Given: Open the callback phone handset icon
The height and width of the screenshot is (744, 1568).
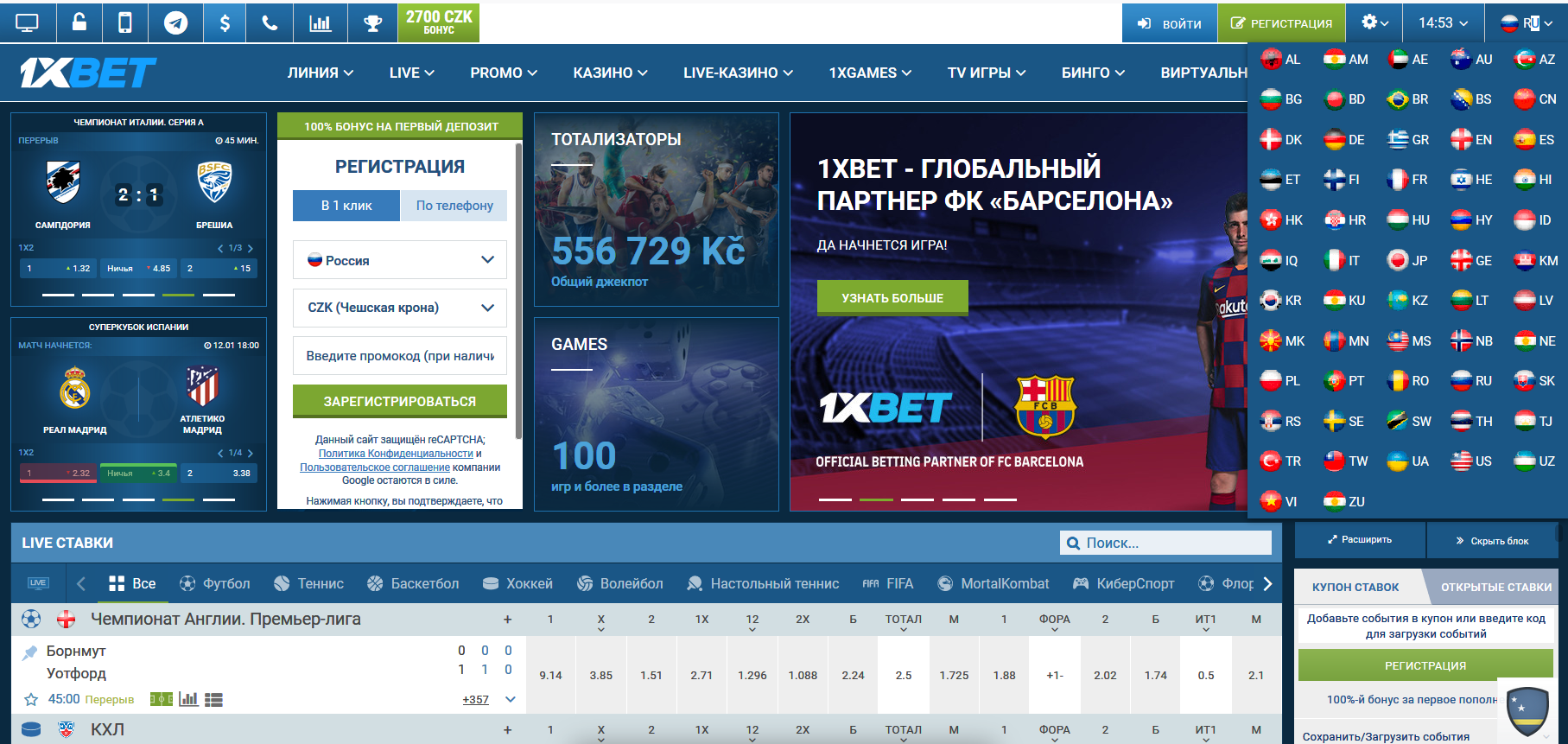Looking at the screenshot, I should (270, 23).
